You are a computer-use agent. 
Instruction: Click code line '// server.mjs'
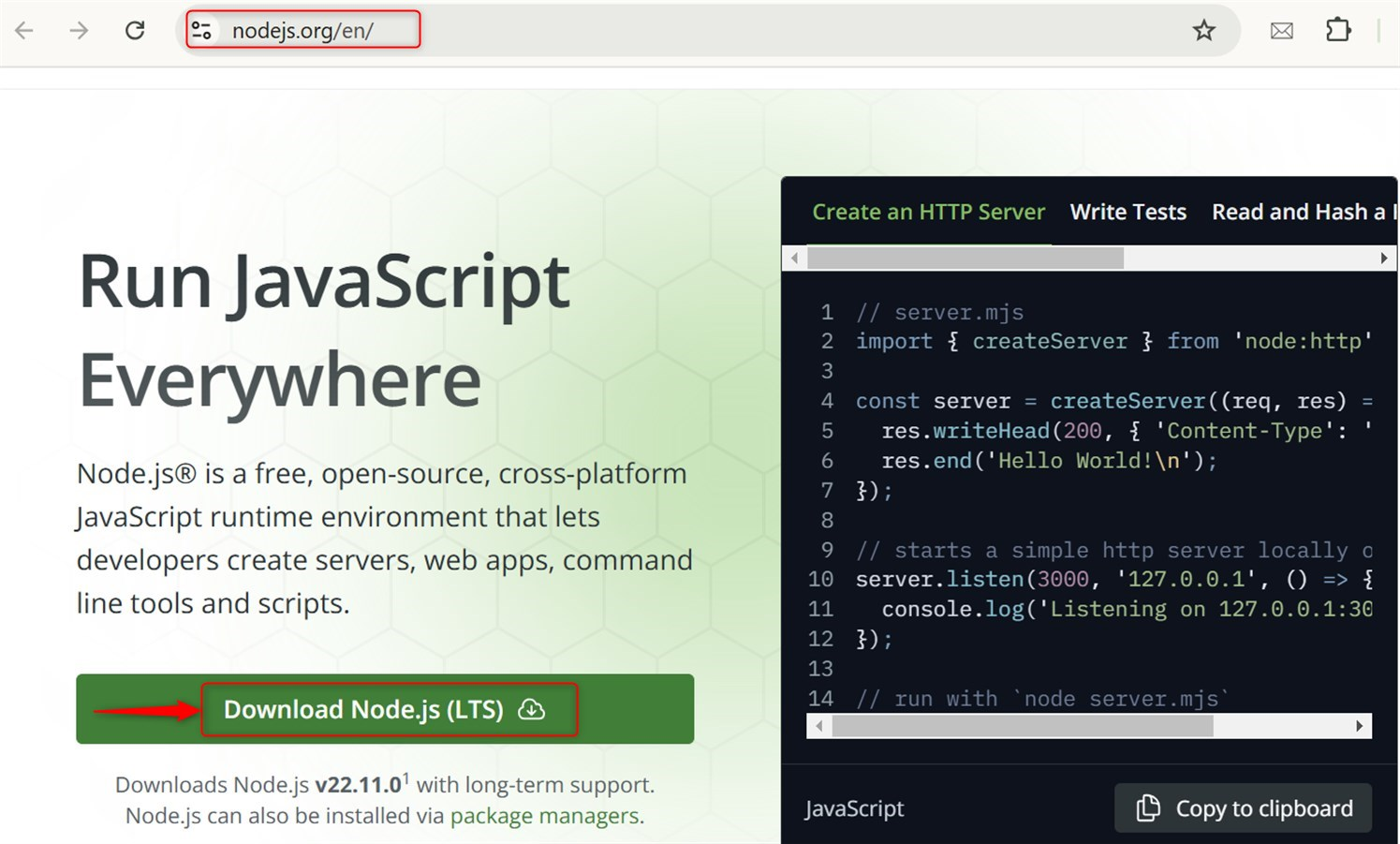pyautogui.click(x=939, y=312)
